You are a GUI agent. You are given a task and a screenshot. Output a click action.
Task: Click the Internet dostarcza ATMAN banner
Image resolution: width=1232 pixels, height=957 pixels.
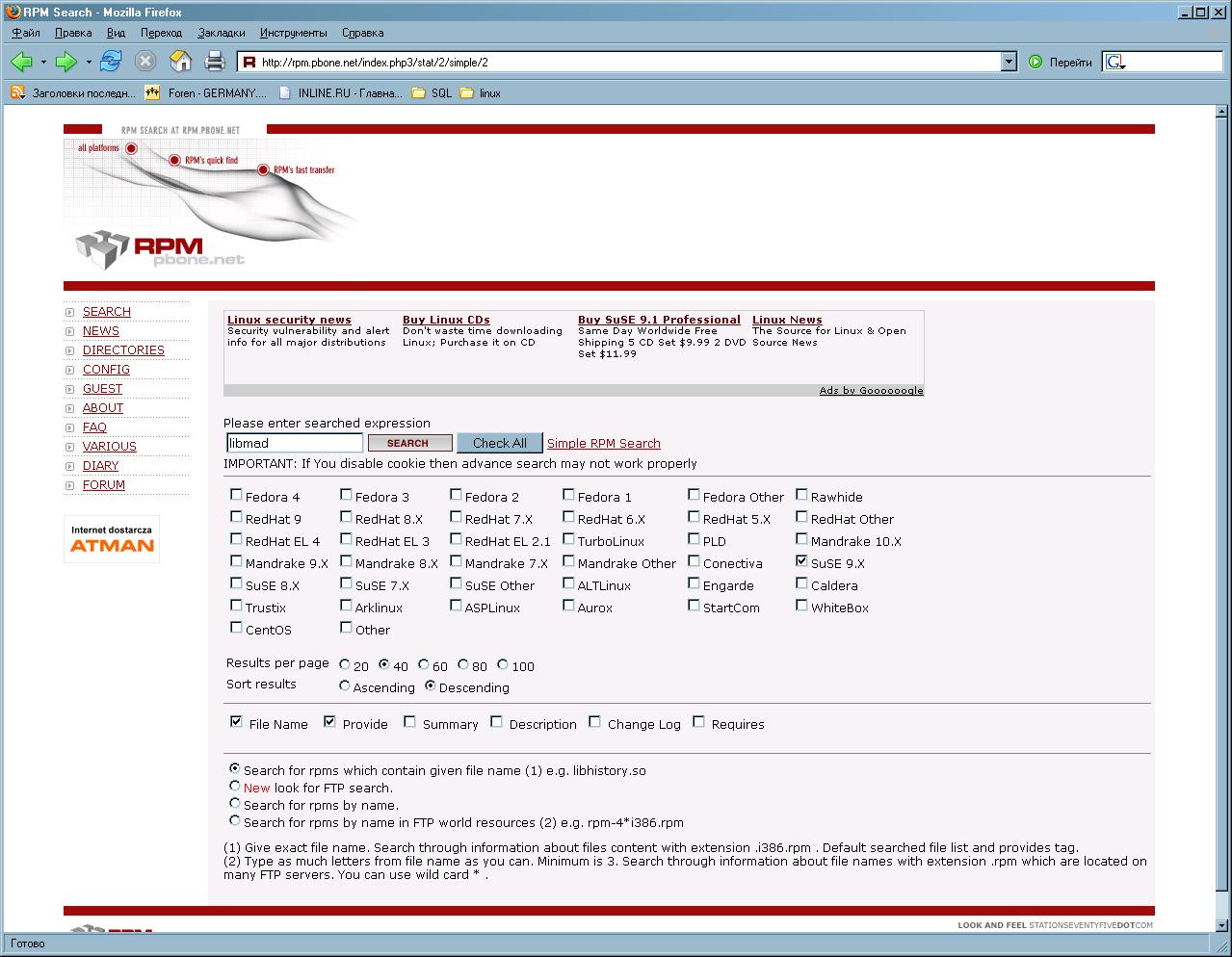coord(112,539)
